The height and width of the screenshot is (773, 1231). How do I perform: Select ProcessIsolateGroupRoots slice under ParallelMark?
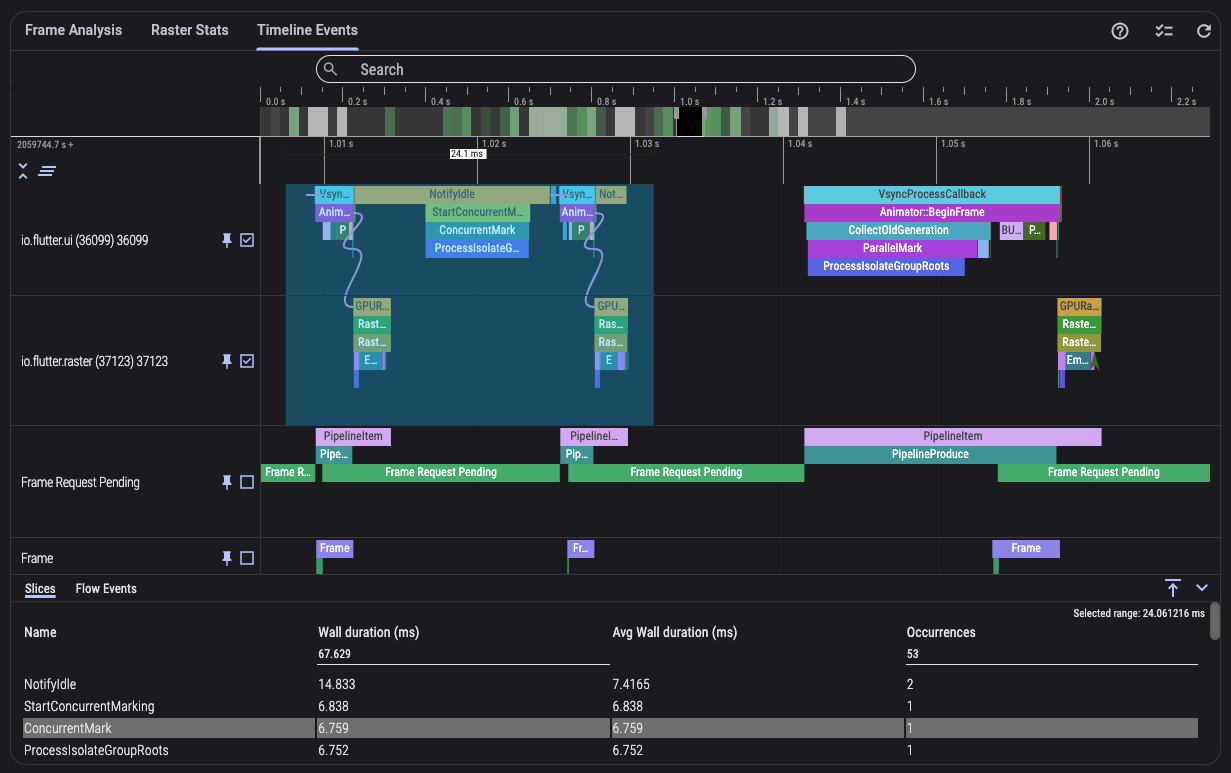886,266
